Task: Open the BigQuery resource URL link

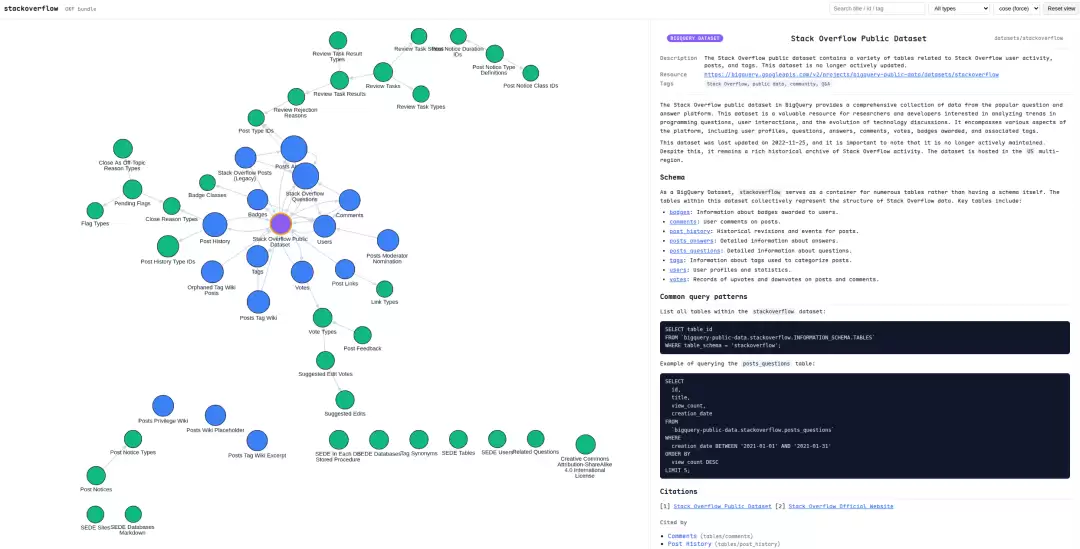Action: 851,74
